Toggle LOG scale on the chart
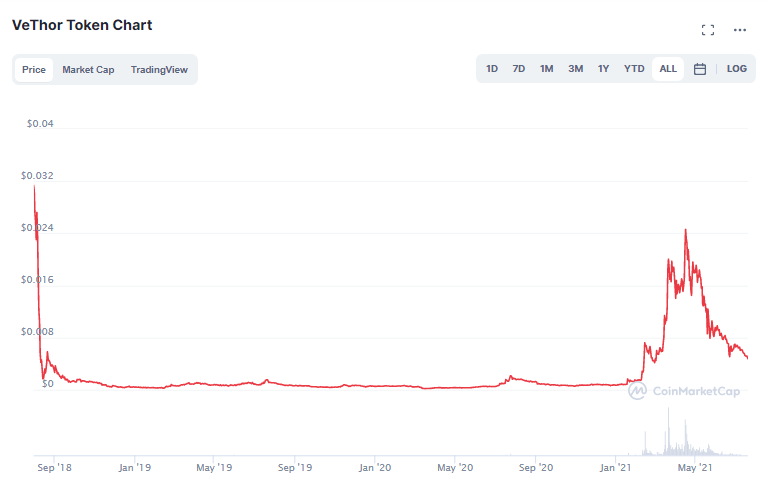Screen dimensions: 768x487 click(737, 69)
